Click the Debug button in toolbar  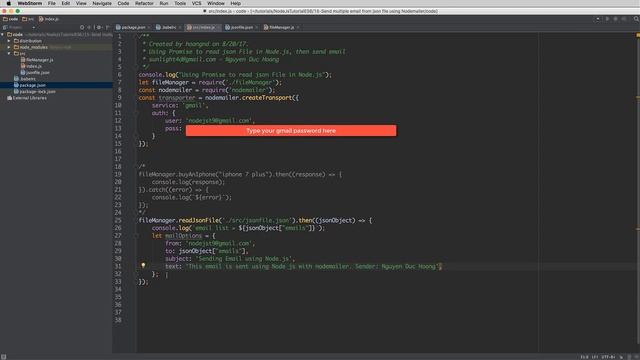point(616,19)
